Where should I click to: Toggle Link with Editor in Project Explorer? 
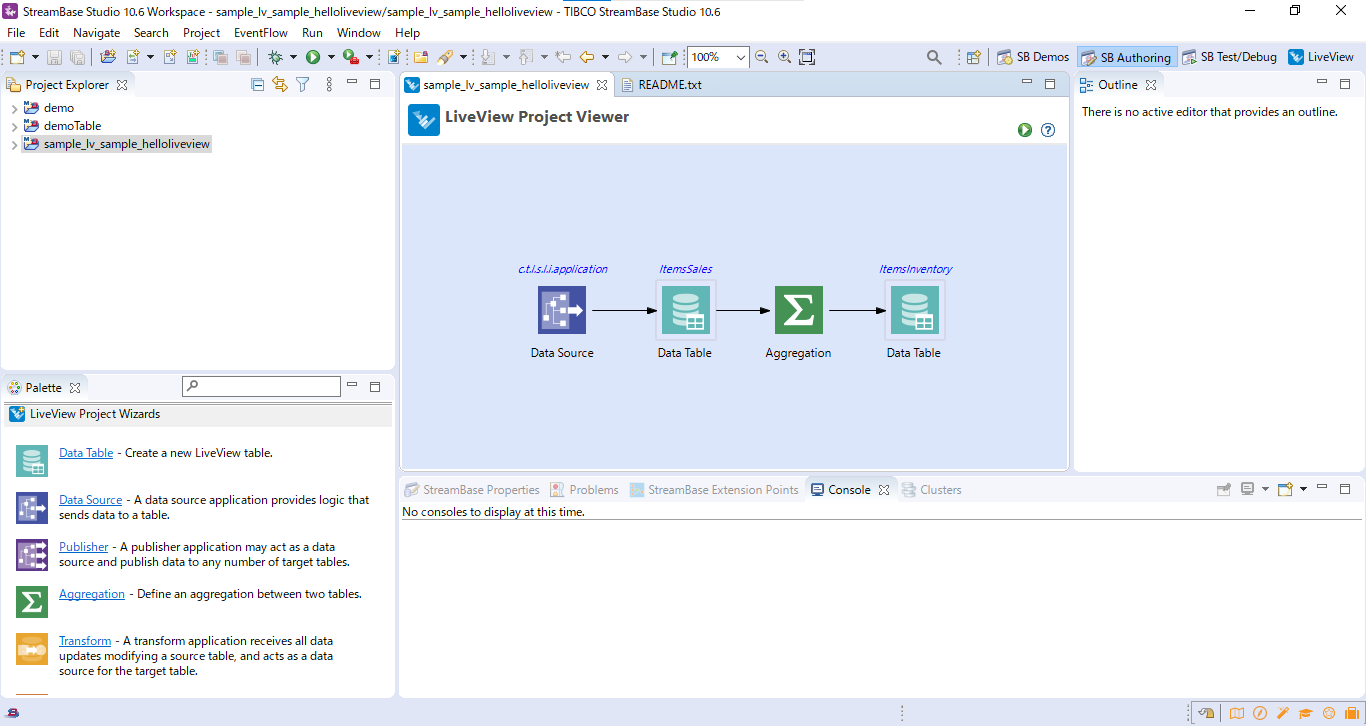click(x=280, y=85)
